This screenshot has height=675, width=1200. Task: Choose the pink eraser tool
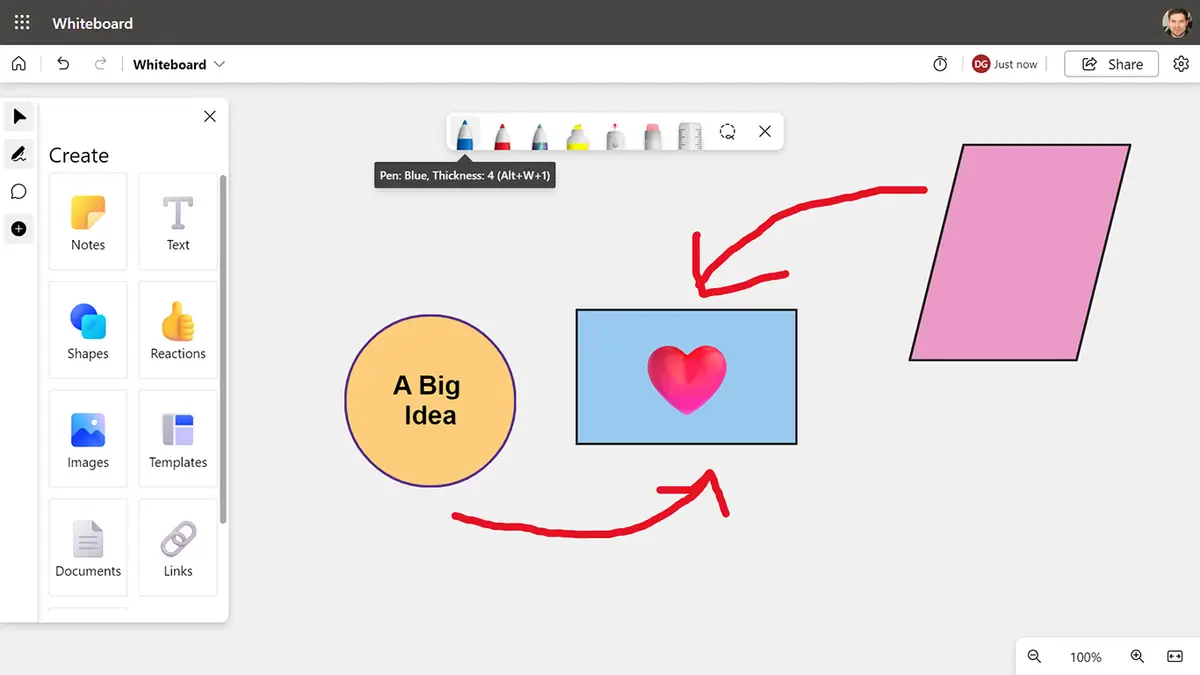(653, 133)
